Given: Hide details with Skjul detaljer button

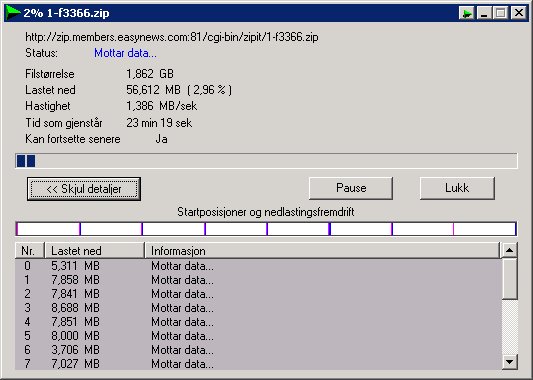Looking at the screenshot, I should click(x=84, y=189).
